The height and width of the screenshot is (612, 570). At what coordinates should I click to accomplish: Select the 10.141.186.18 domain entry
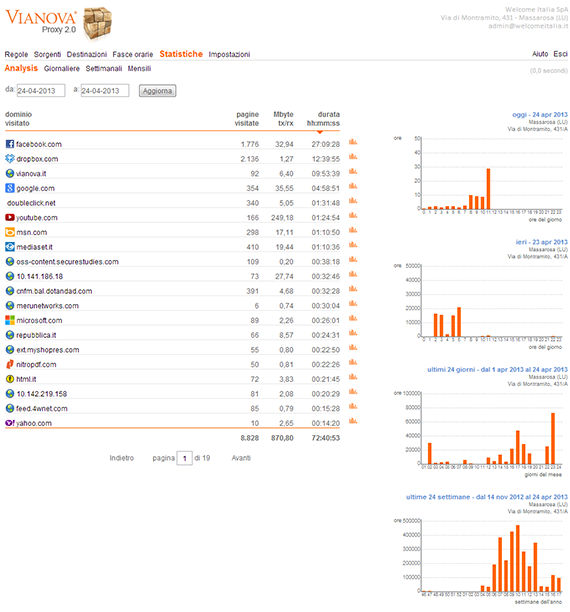point(39,276)
